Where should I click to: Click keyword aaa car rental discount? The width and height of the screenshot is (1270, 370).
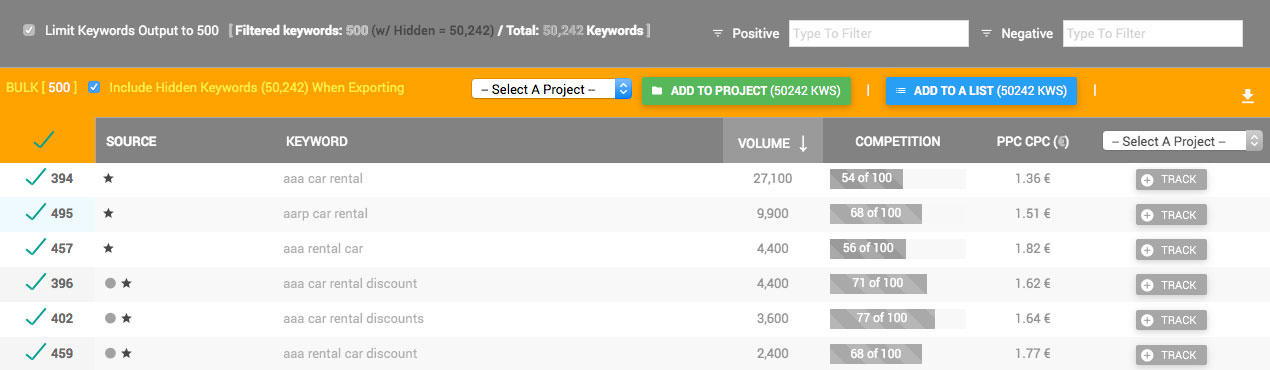(x=351, y=284)
